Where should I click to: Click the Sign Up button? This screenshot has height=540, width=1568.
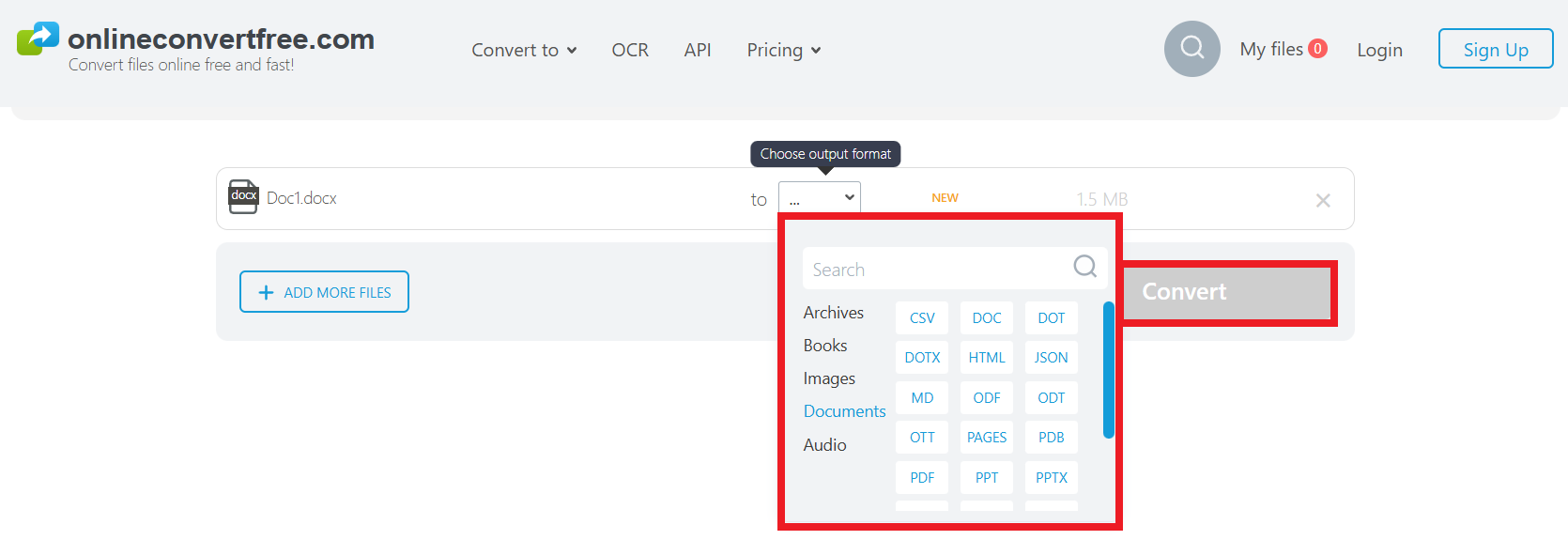(x=1495, y=50)
